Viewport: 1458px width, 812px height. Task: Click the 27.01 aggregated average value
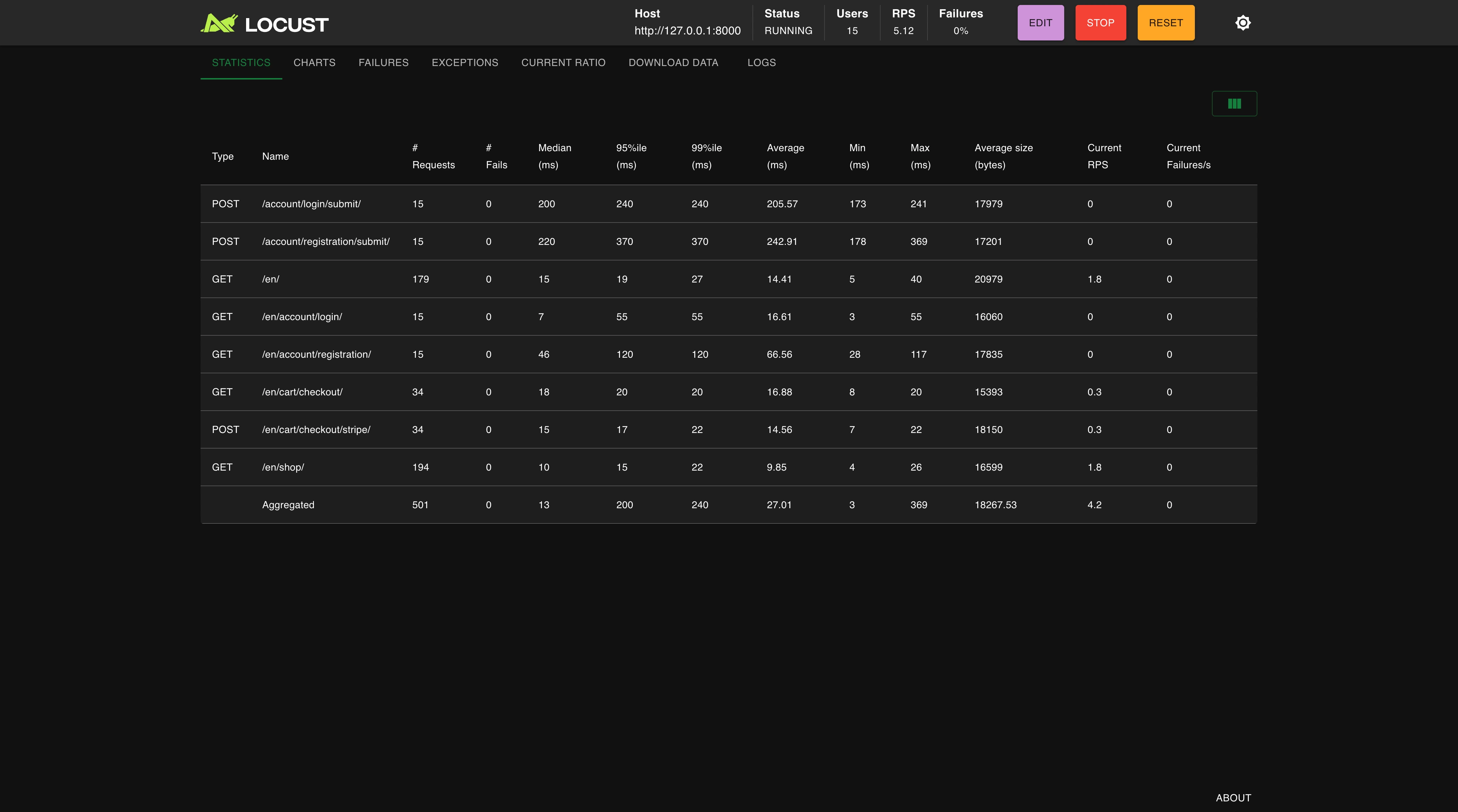click(x=779, y=505)
